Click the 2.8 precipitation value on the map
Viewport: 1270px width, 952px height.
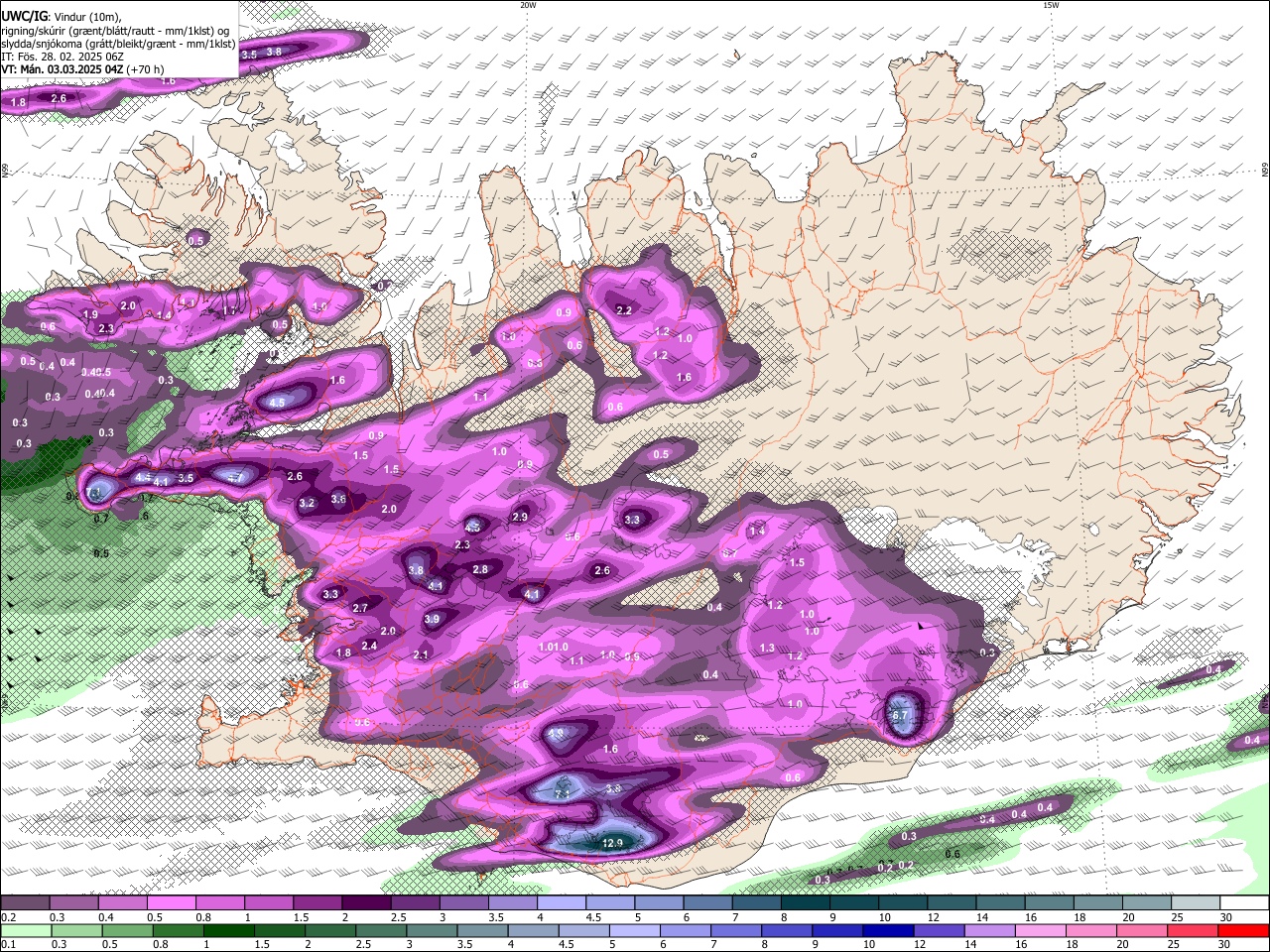click(480, 569)
